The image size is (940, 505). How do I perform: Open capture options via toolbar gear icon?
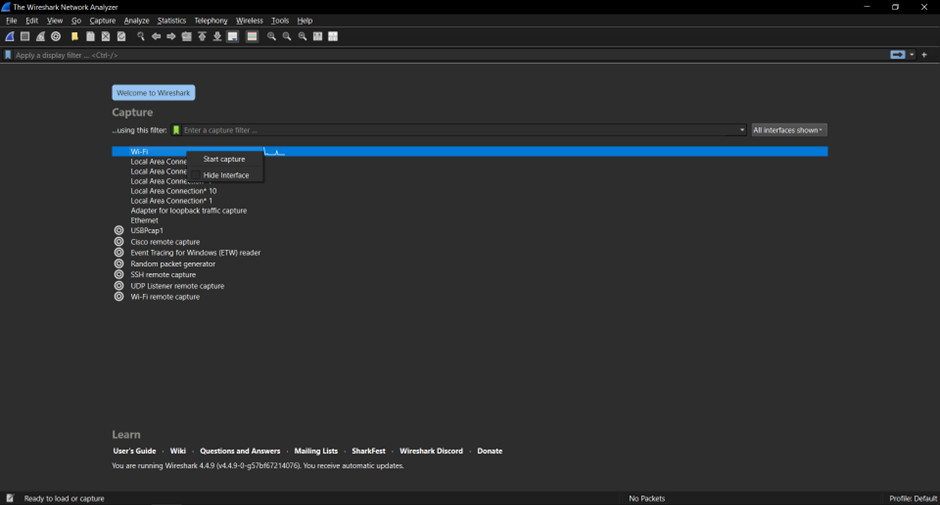pos(56,37)
